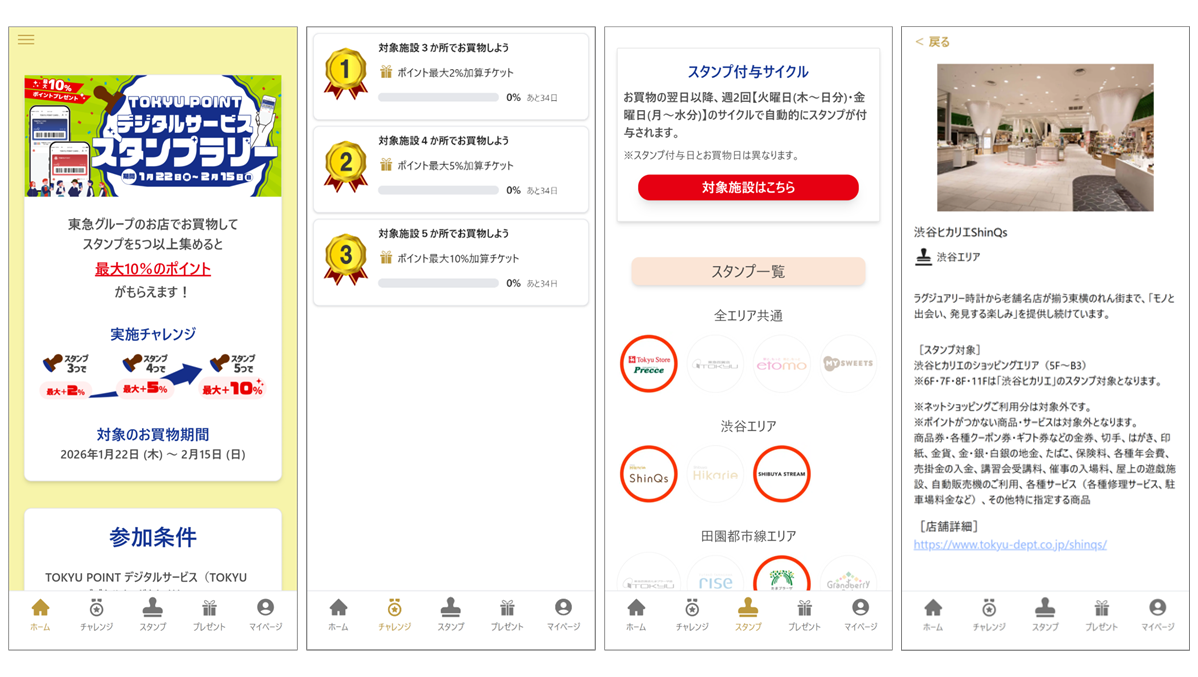Open the hamburger menu on the home screen
Screen dimensions: 1198x677
coord(26,40)
